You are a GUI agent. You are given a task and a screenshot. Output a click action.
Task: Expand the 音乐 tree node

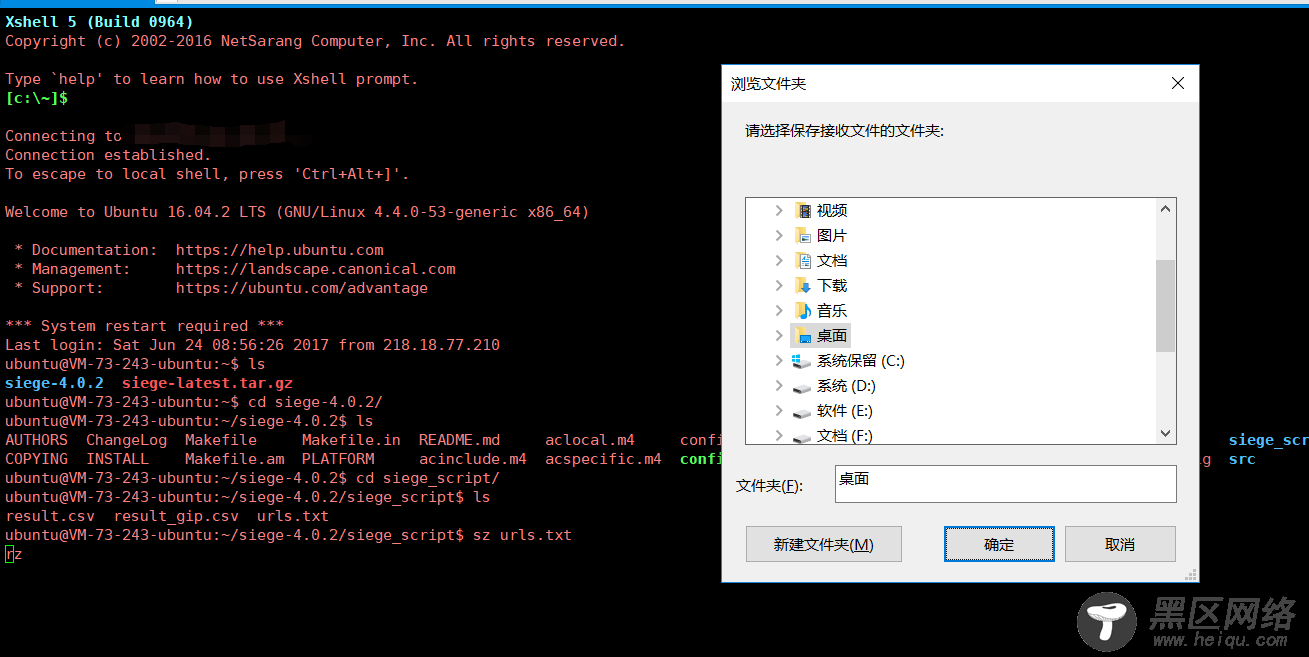779,310
